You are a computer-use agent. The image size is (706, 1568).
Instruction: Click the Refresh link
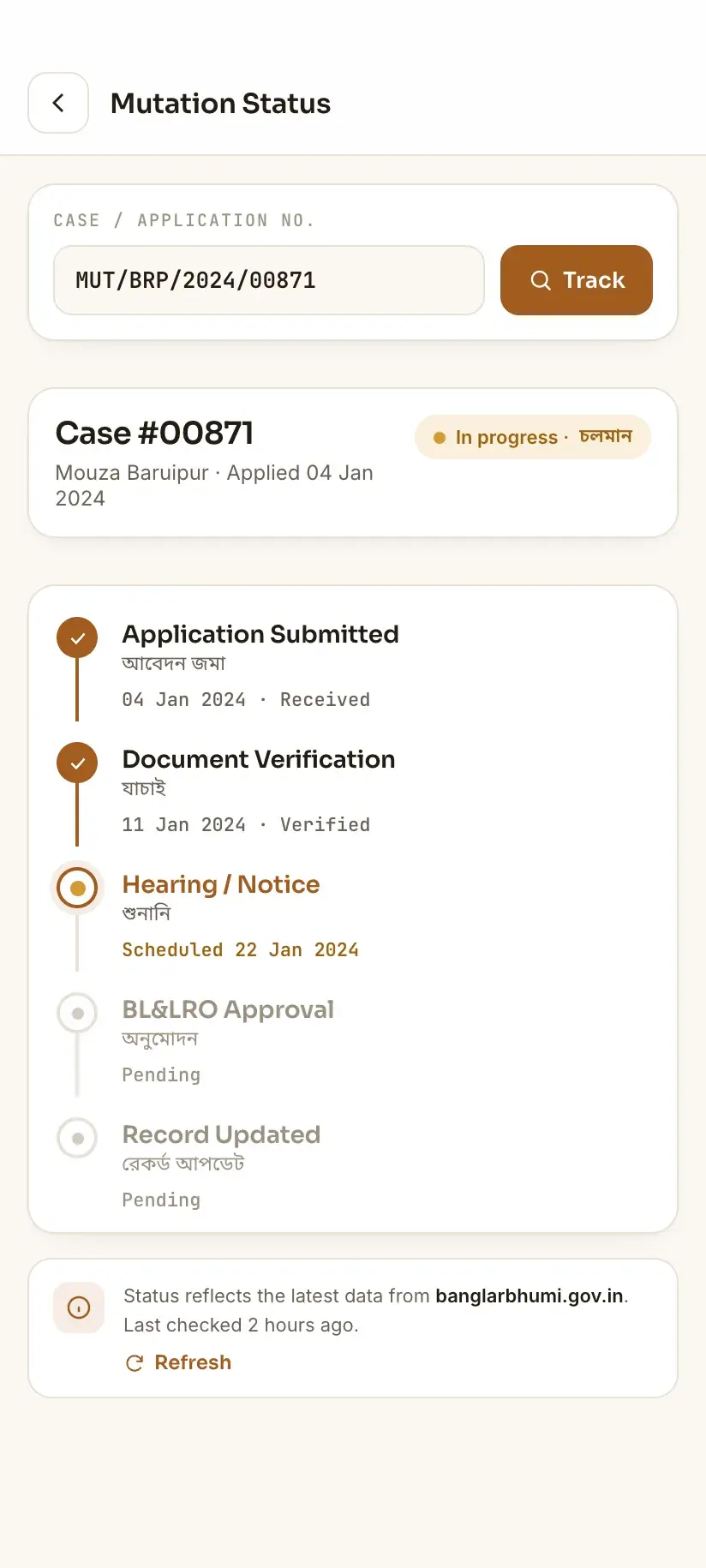(178, 1362)
